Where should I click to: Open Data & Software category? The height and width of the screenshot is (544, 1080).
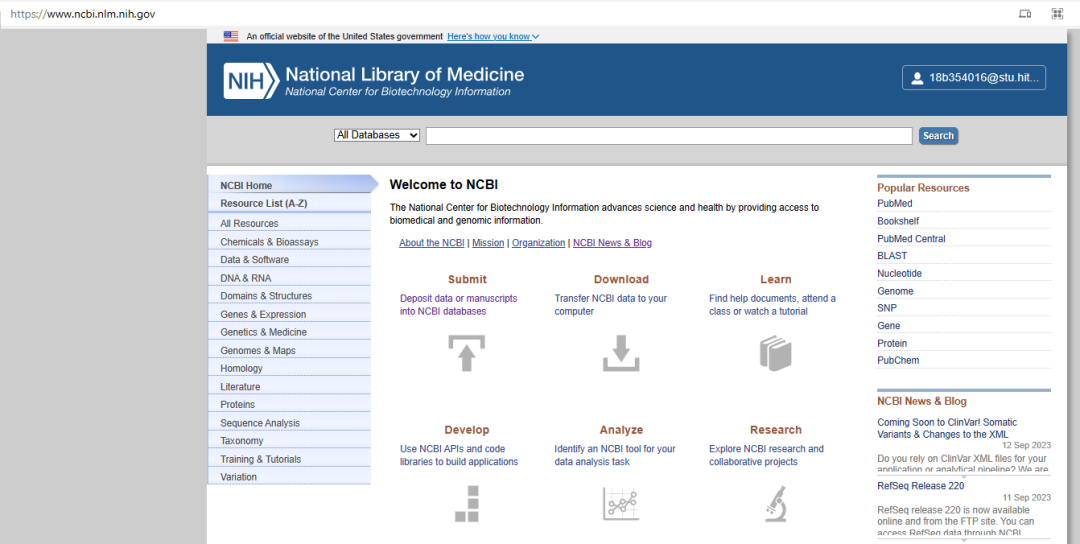289,260
